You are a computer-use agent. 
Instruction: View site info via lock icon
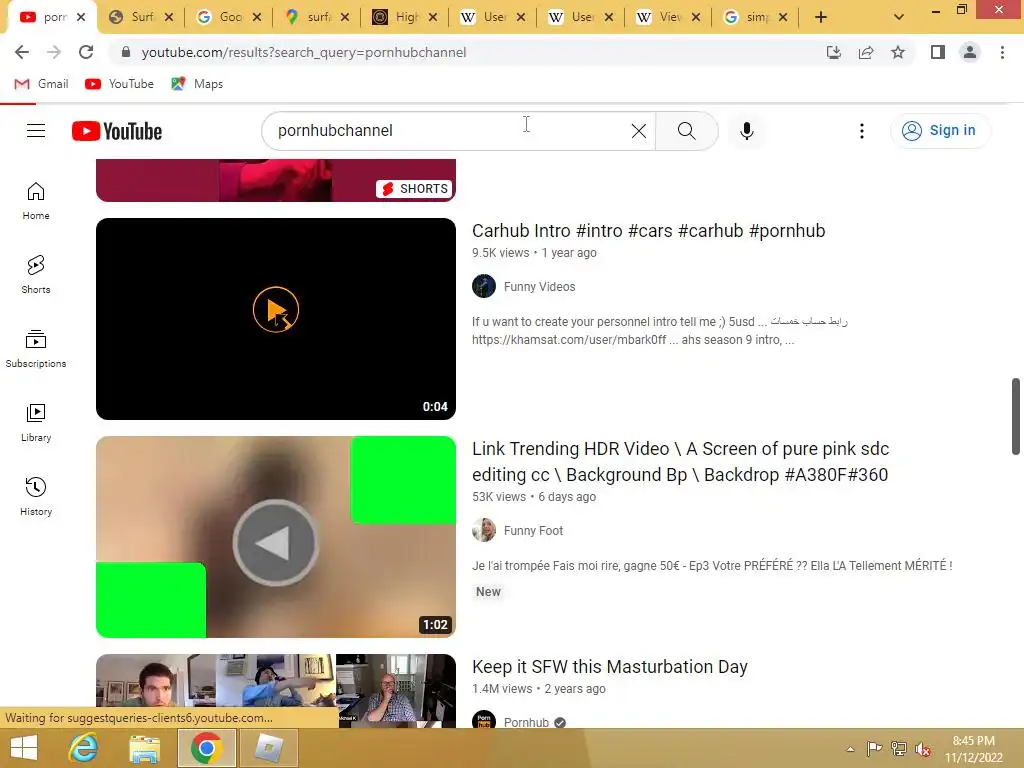click(126, 52)
